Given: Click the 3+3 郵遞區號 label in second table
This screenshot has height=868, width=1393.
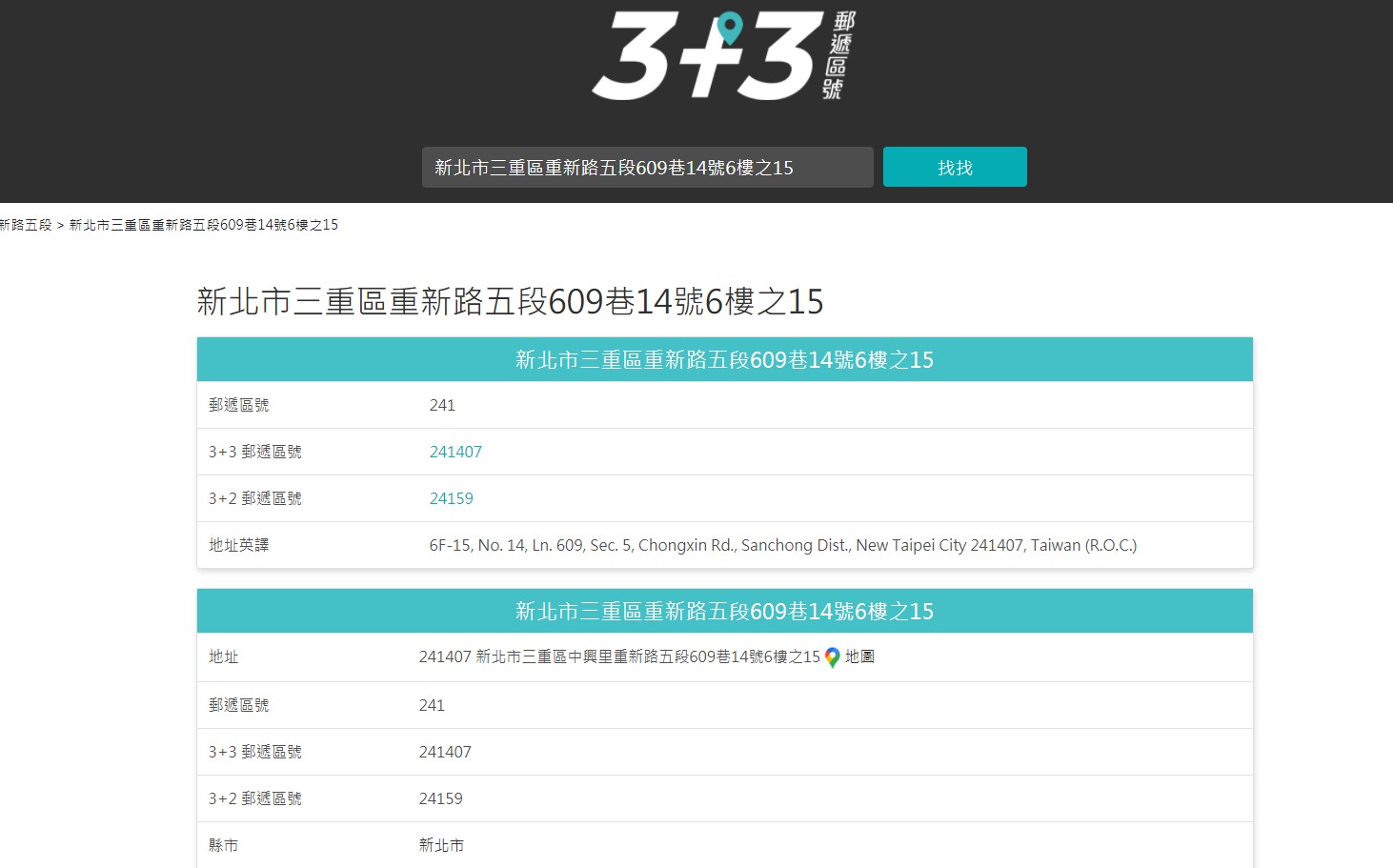Looking at the screenshot, I should [255, 752].
